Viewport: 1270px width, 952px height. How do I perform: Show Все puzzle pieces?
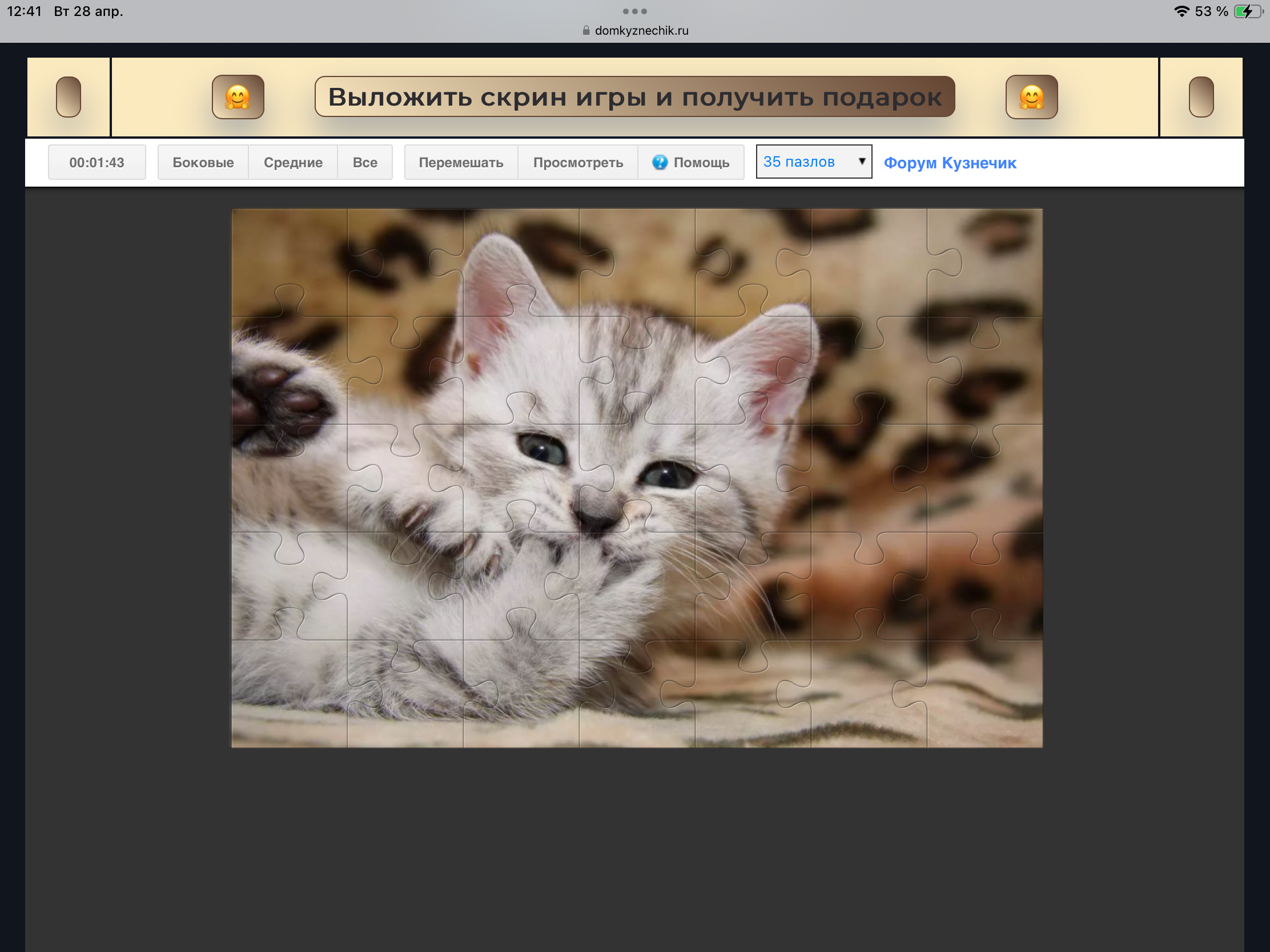click(364, 163)
